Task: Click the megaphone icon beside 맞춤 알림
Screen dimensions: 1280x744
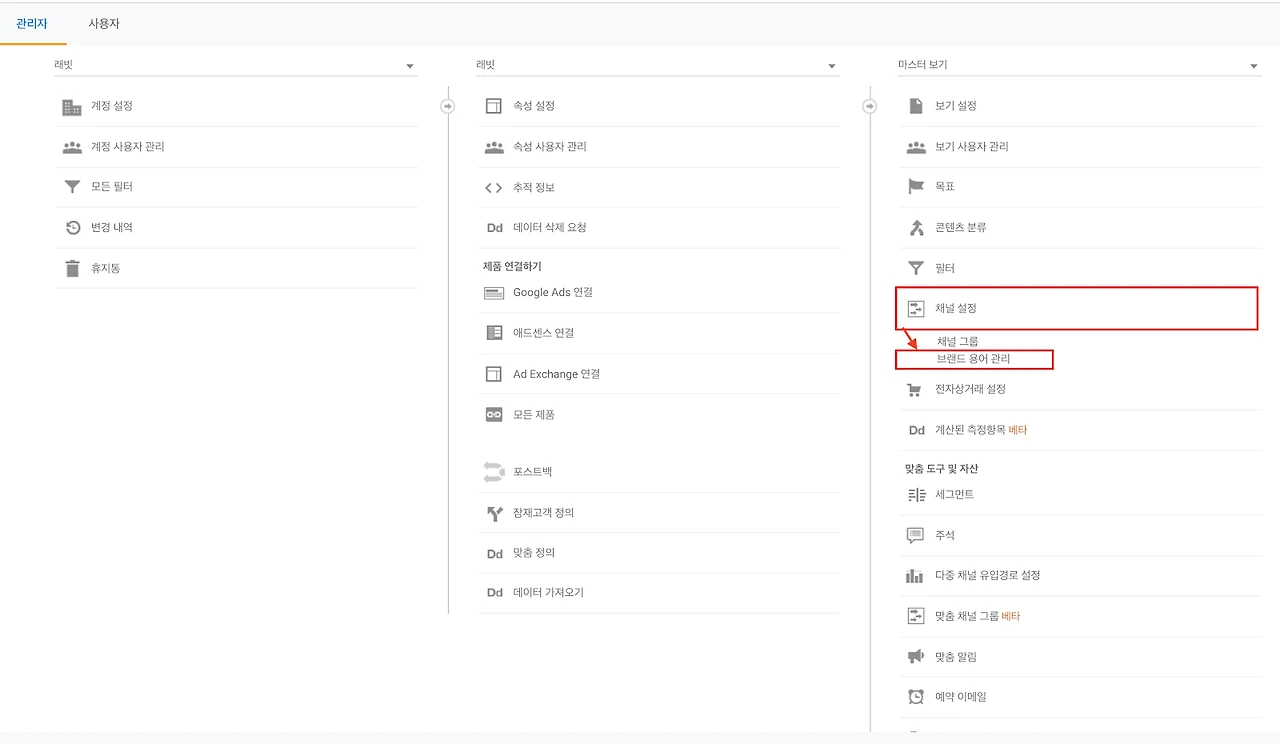Action: (x=916, y=657)
